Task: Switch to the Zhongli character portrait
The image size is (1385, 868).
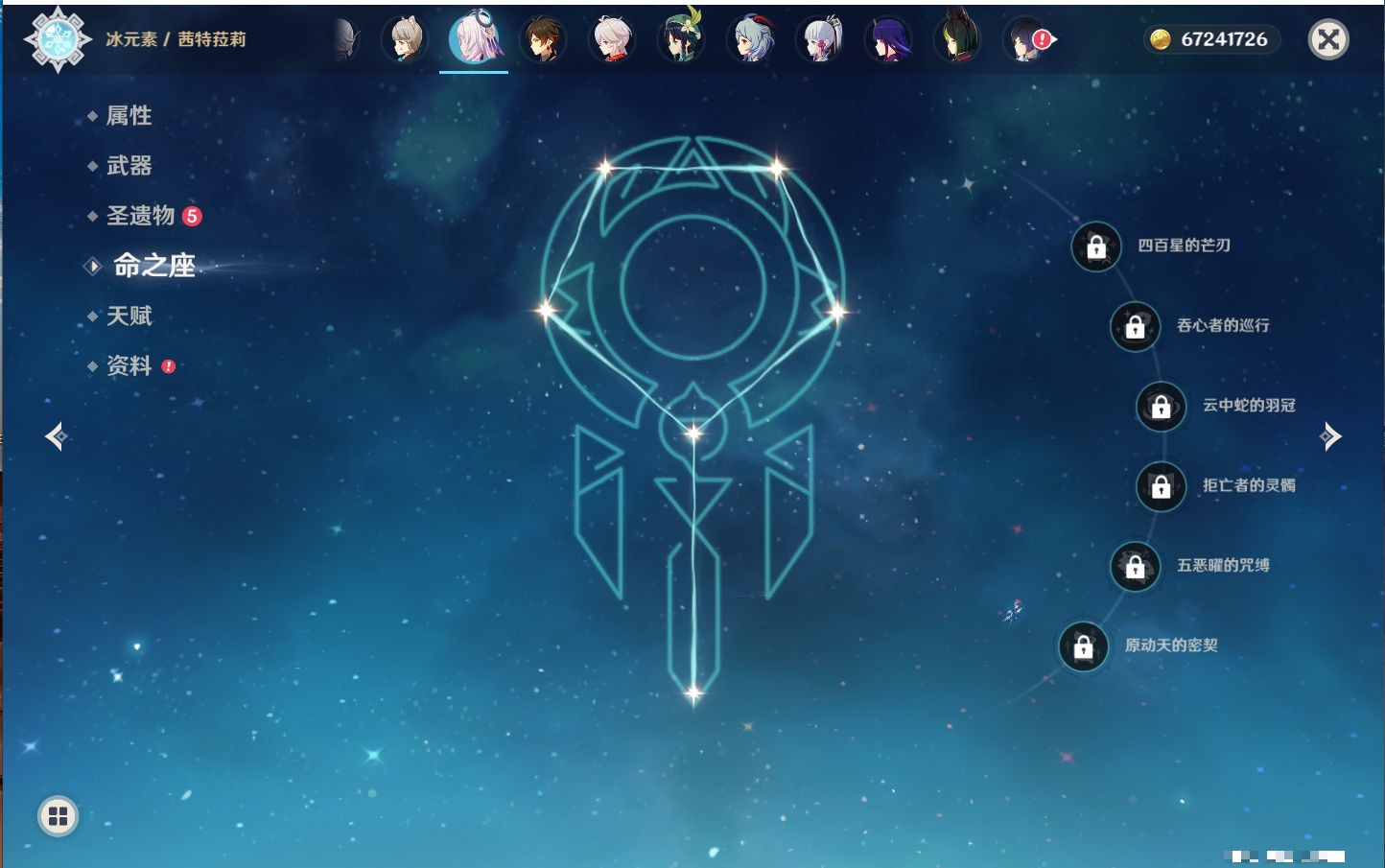Action: [x=543, y=39]
